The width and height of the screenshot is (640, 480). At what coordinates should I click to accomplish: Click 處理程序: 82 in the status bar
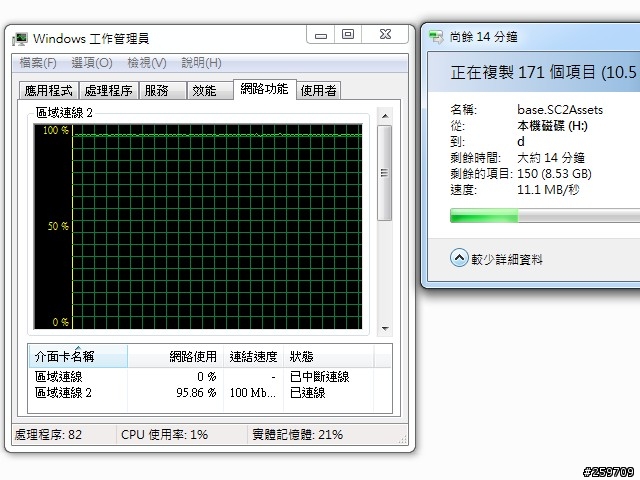(48, 435)
